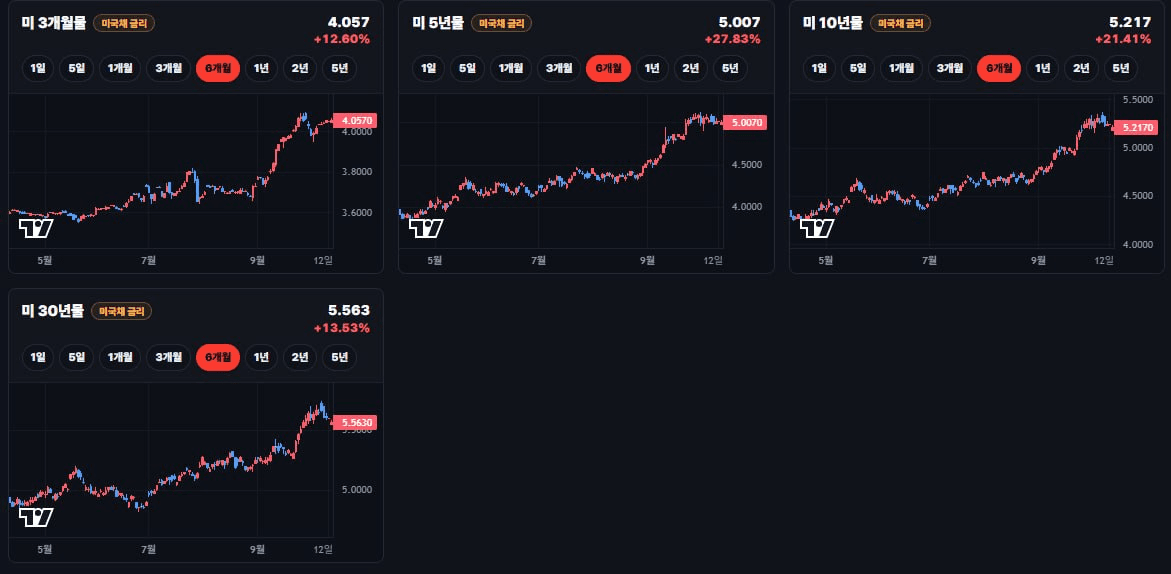Click 5.5000 axis label on 미 10년물 chart
Screen dimensions: 1171x574
coord(1137,99)
